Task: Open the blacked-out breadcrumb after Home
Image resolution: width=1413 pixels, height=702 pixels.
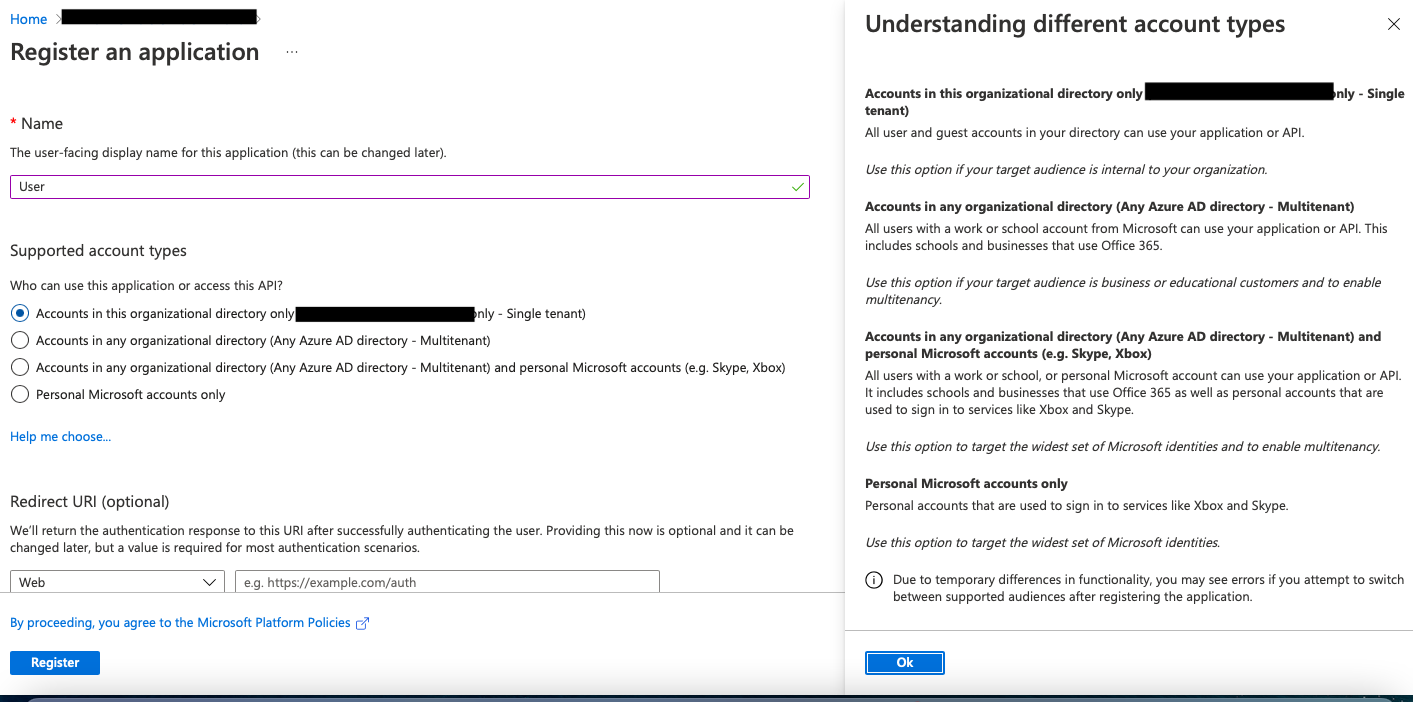Action: tap(158, 17)
